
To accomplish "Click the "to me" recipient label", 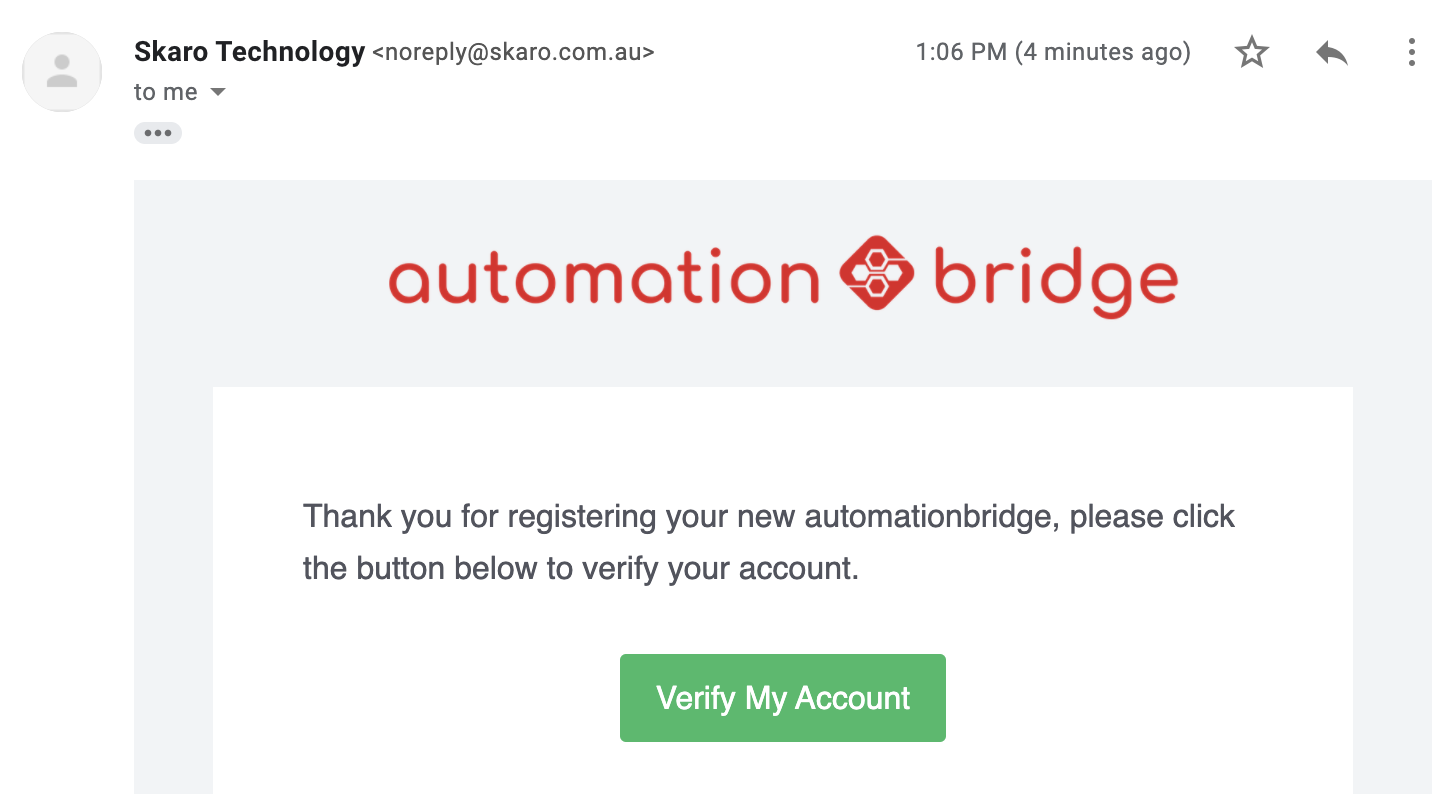I will (x=165, y=92).
